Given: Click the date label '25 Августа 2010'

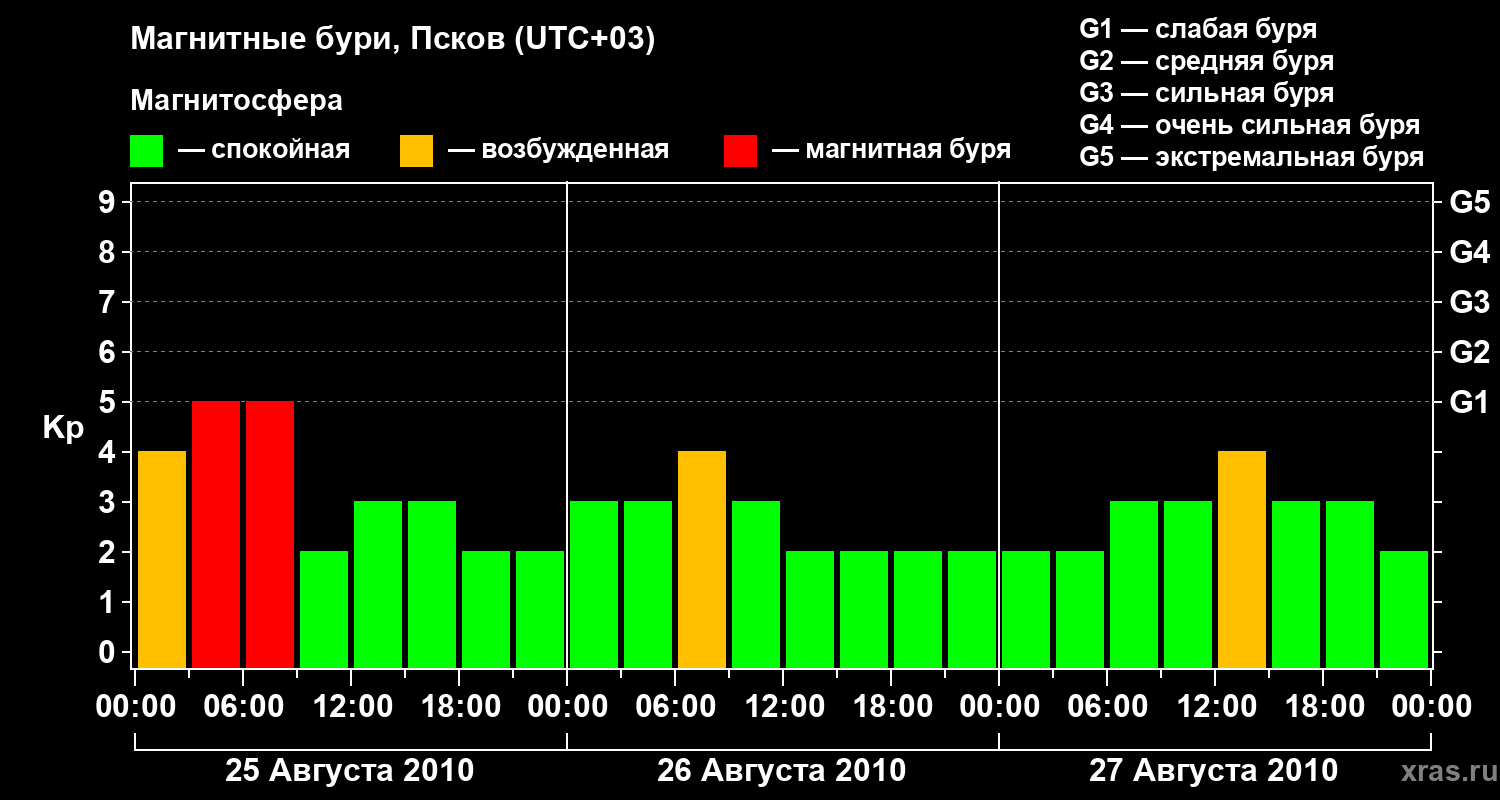Looking at the screenshot, I should tap(350, 771).
